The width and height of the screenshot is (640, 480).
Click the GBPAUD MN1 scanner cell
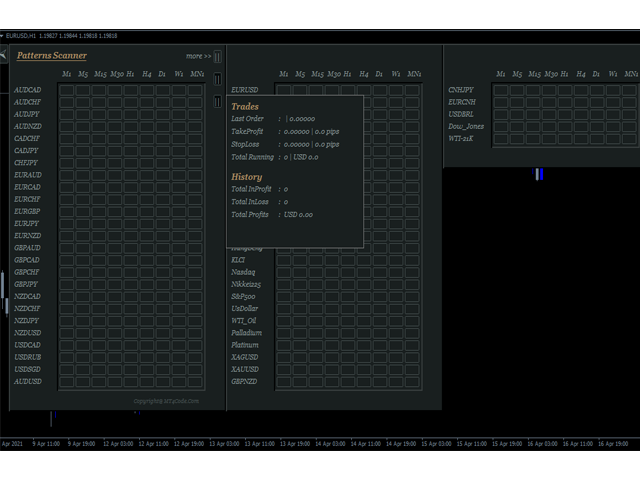tap(195, 248)
